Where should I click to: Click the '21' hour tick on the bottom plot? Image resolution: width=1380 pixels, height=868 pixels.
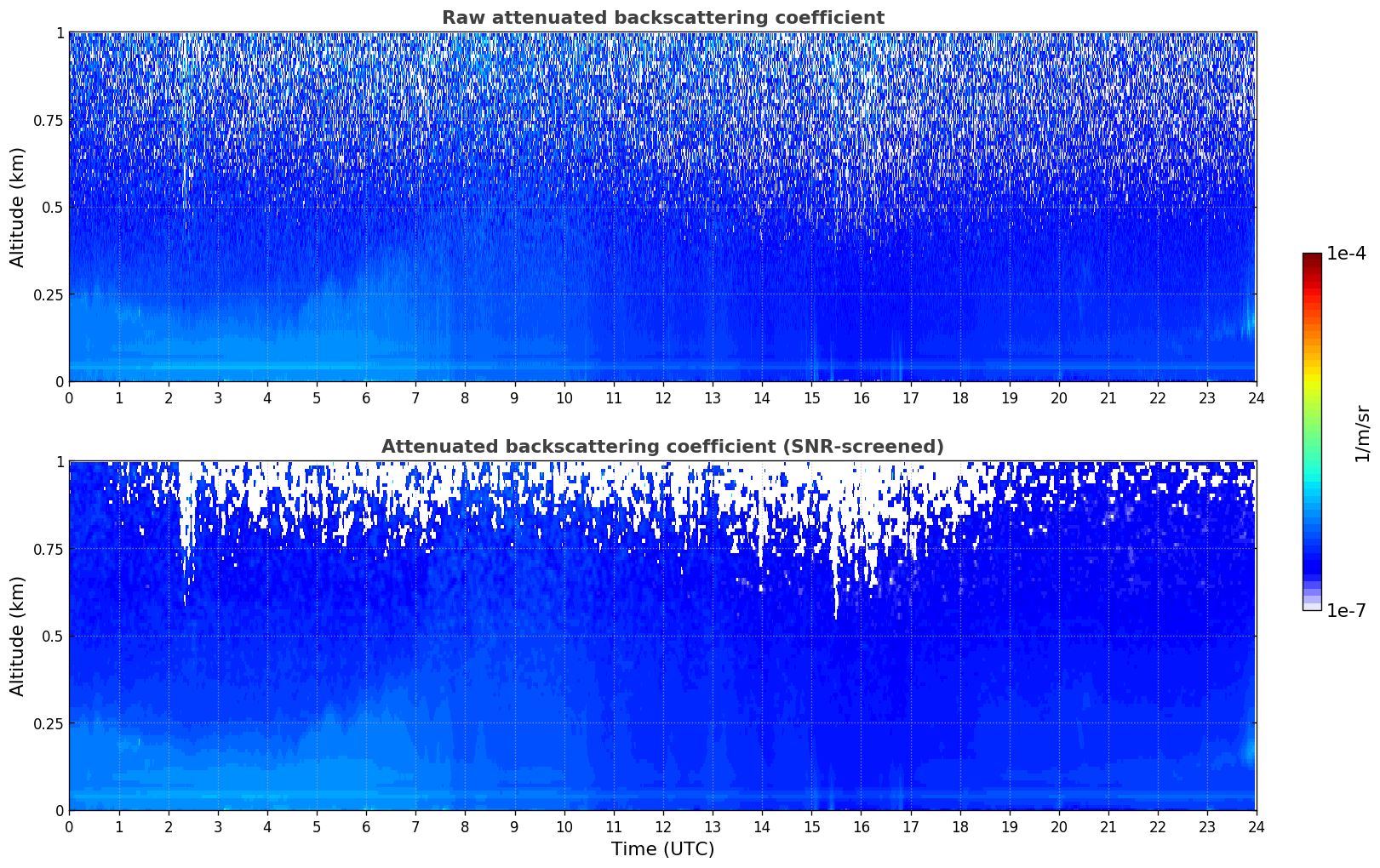(x=1108, y=826)
